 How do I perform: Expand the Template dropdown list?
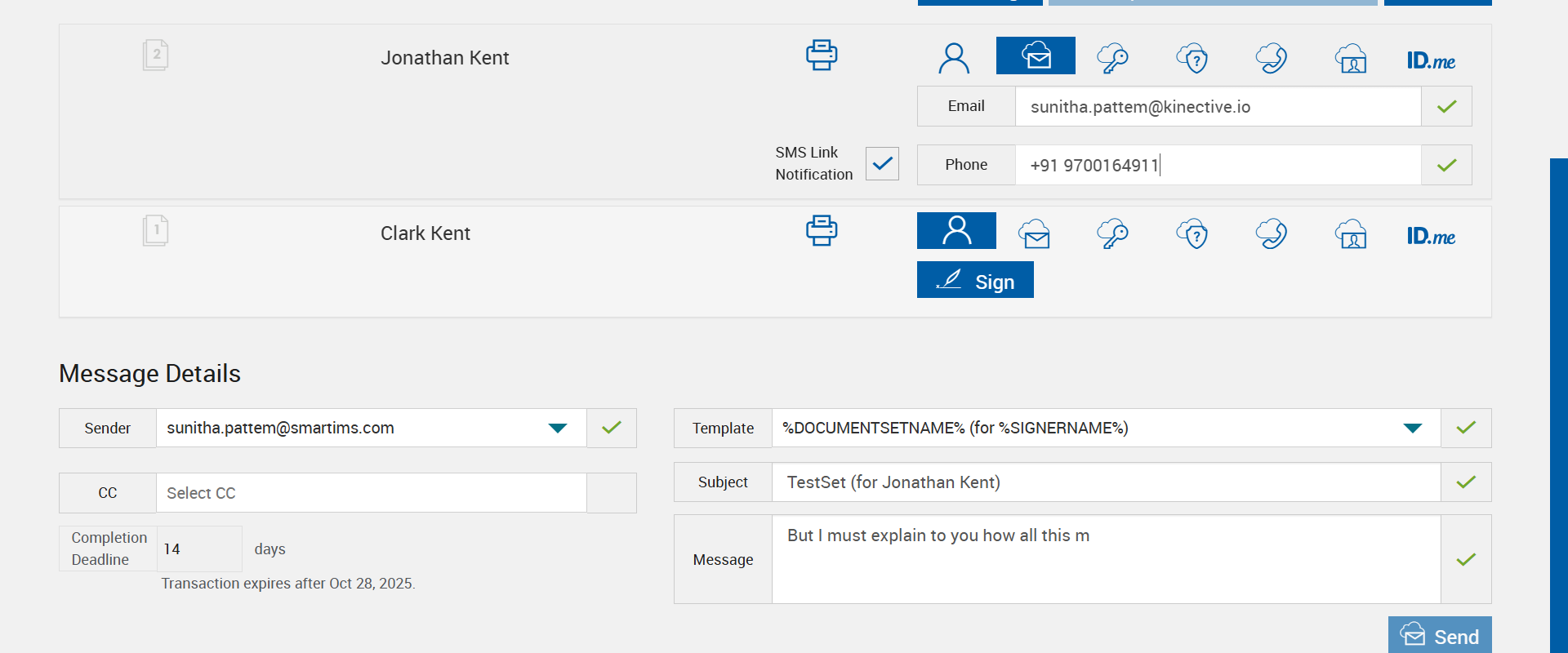(x=1412, y=429)
